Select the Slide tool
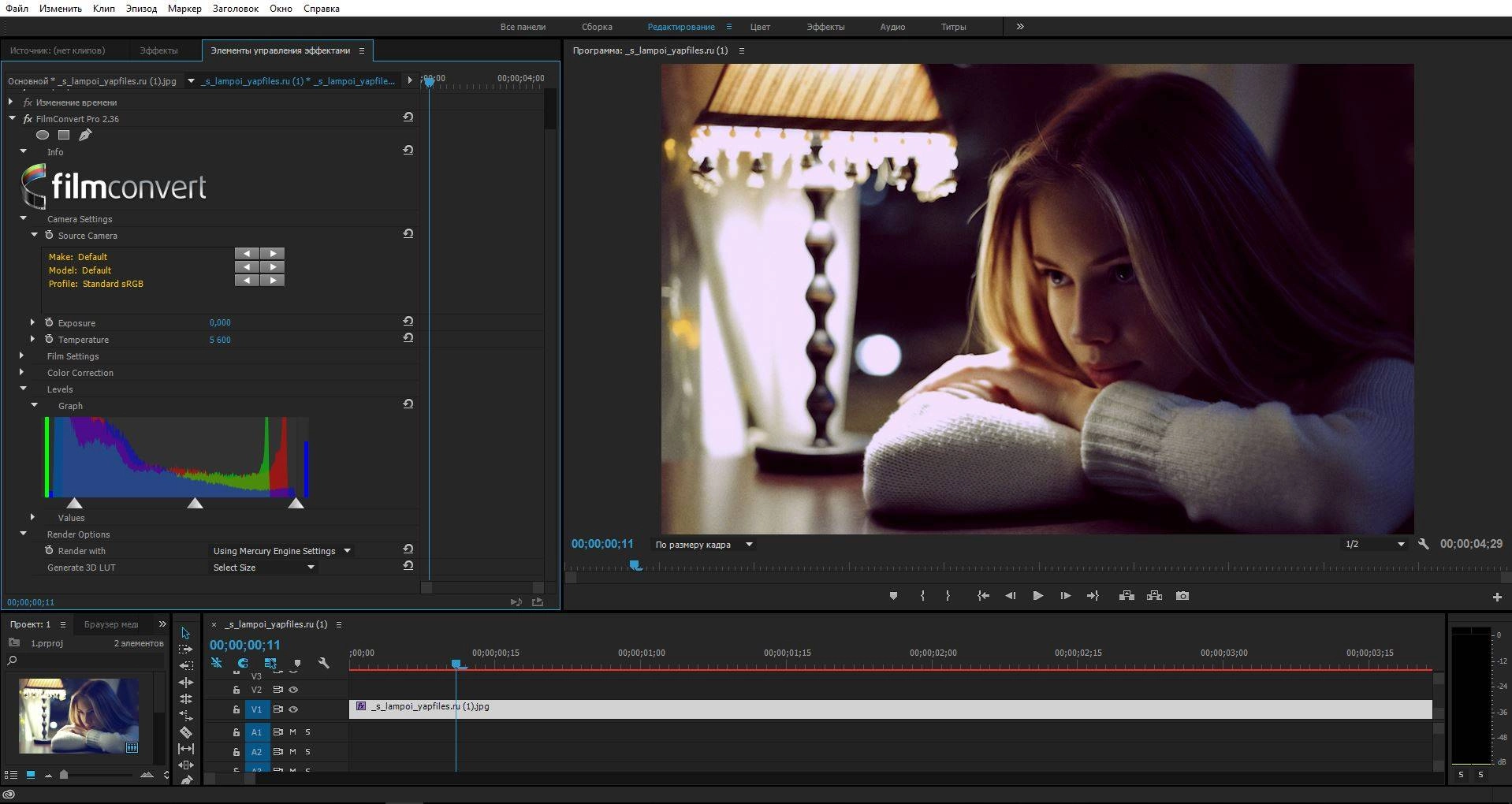This screenshot has height=804, width=1512. (x=185, y=765)
